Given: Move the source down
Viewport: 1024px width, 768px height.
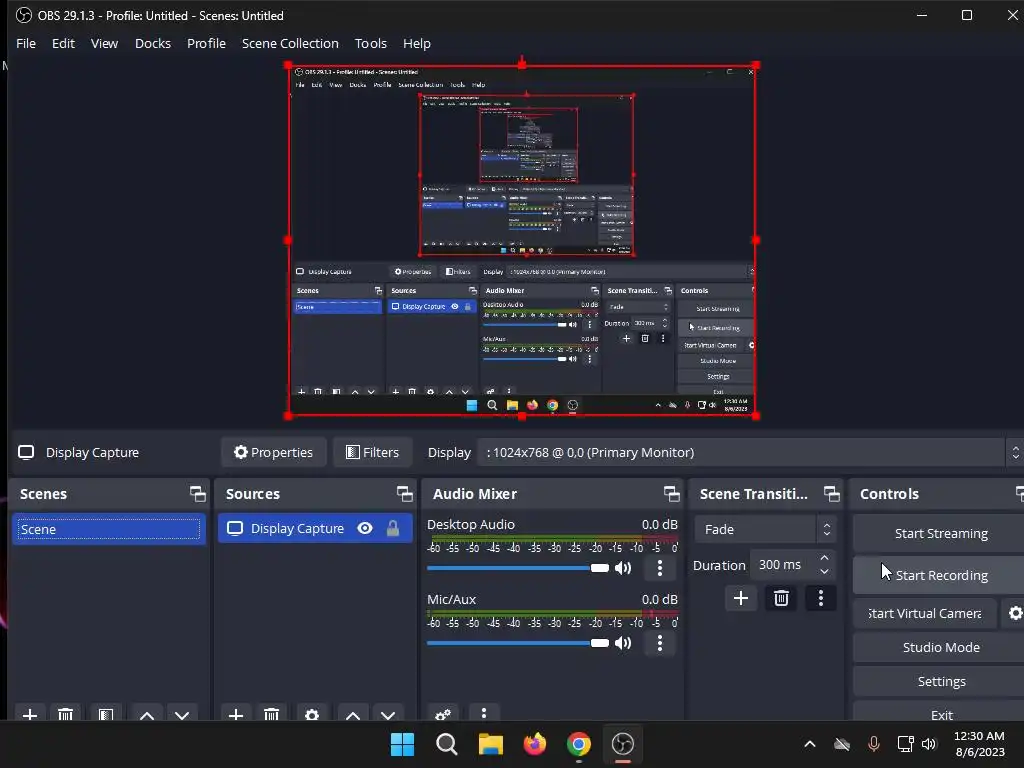Looking at the screenshot, I should pos(388,714).
